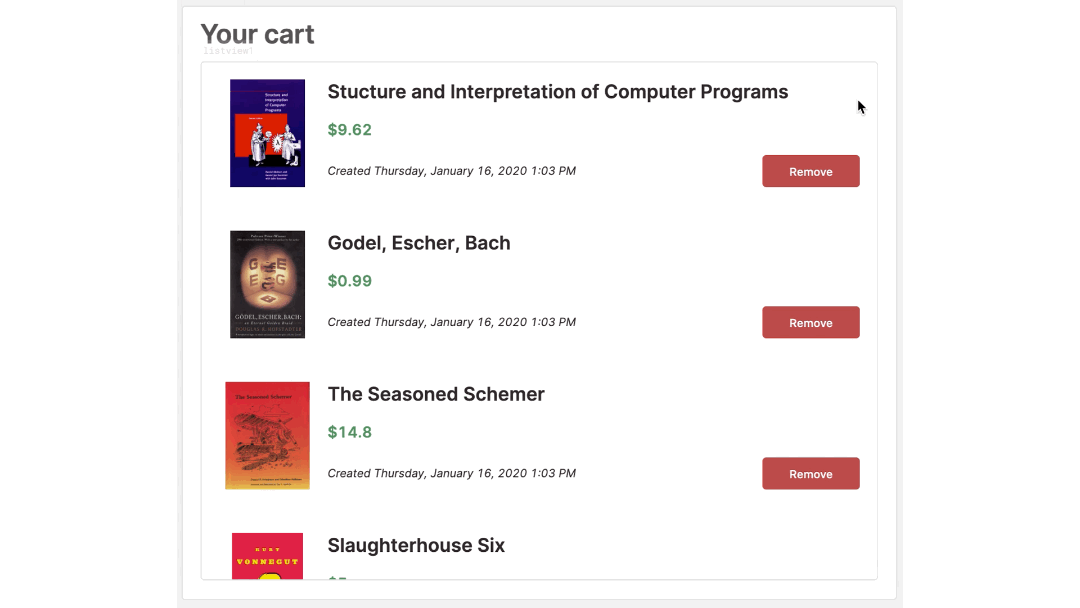The image size is (1080, 608).
Task: Click the $0.99 price label
Action: click(349, 281)
